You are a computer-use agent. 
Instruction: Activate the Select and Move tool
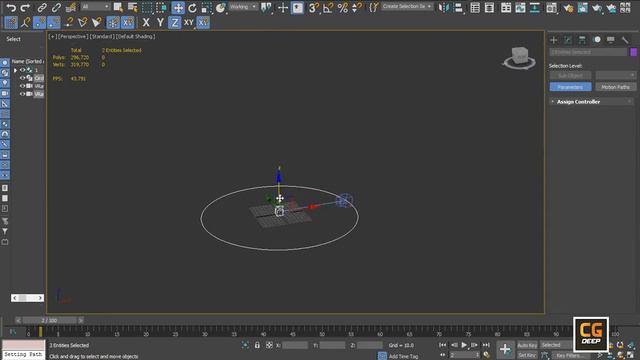coord(178,7)
